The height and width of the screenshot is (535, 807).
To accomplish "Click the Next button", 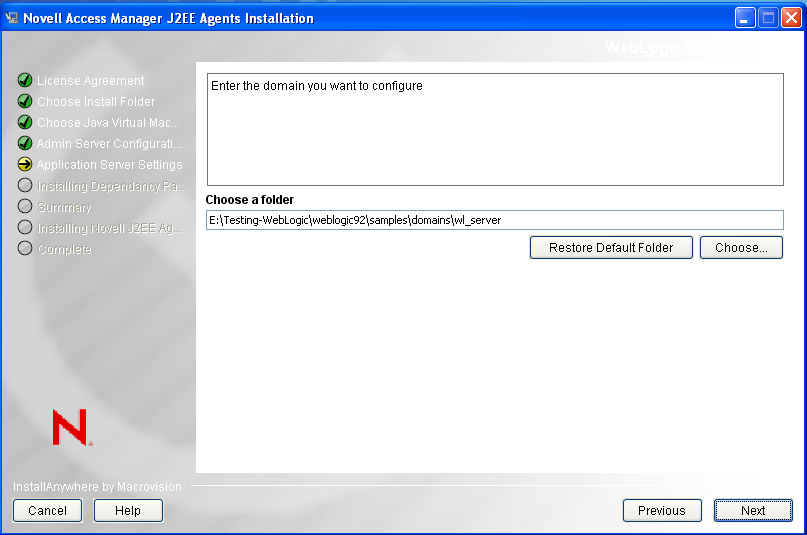I will click(753, 510).
